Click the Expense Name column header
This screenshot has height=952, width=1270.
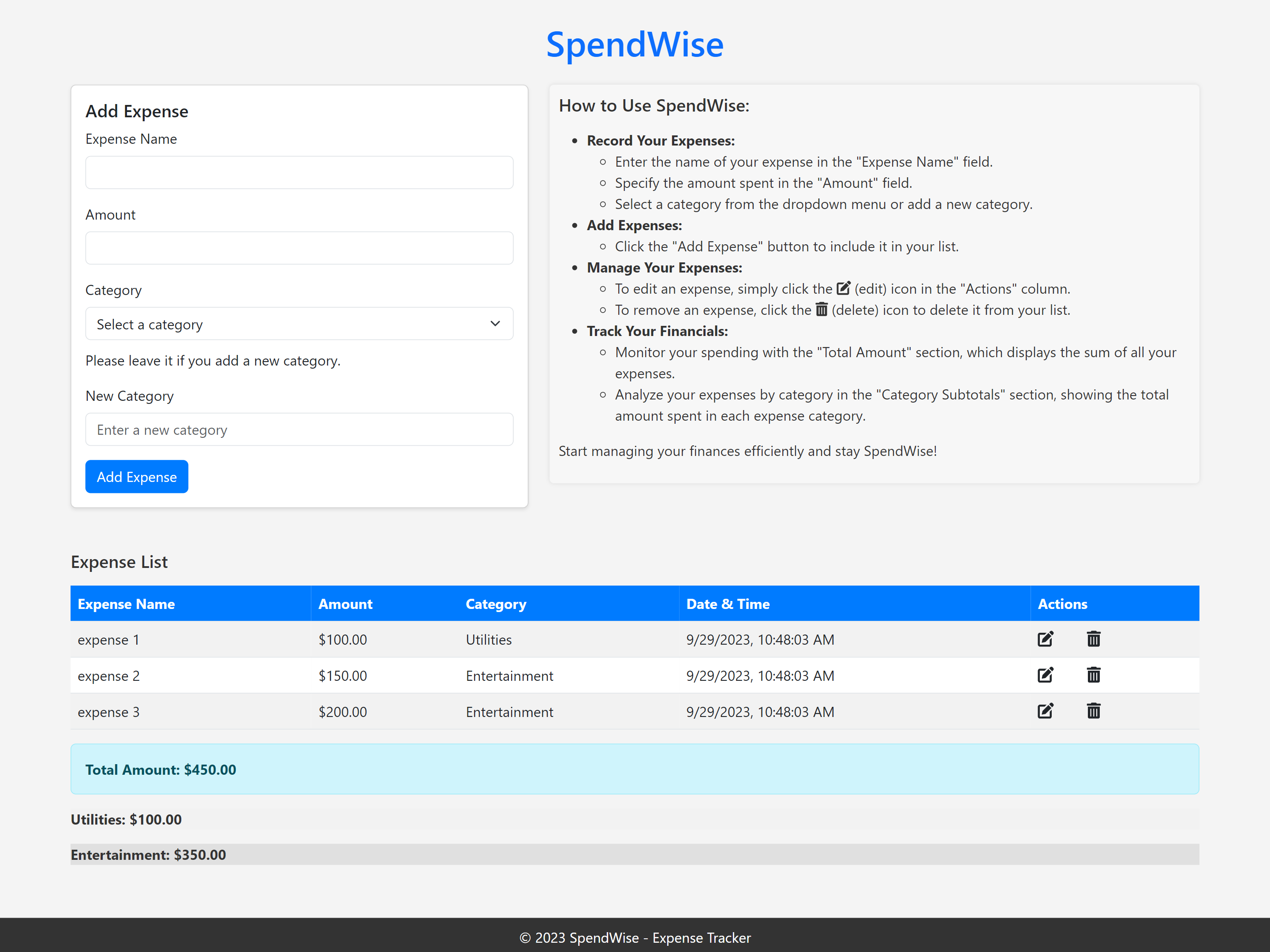pos(126,604)
